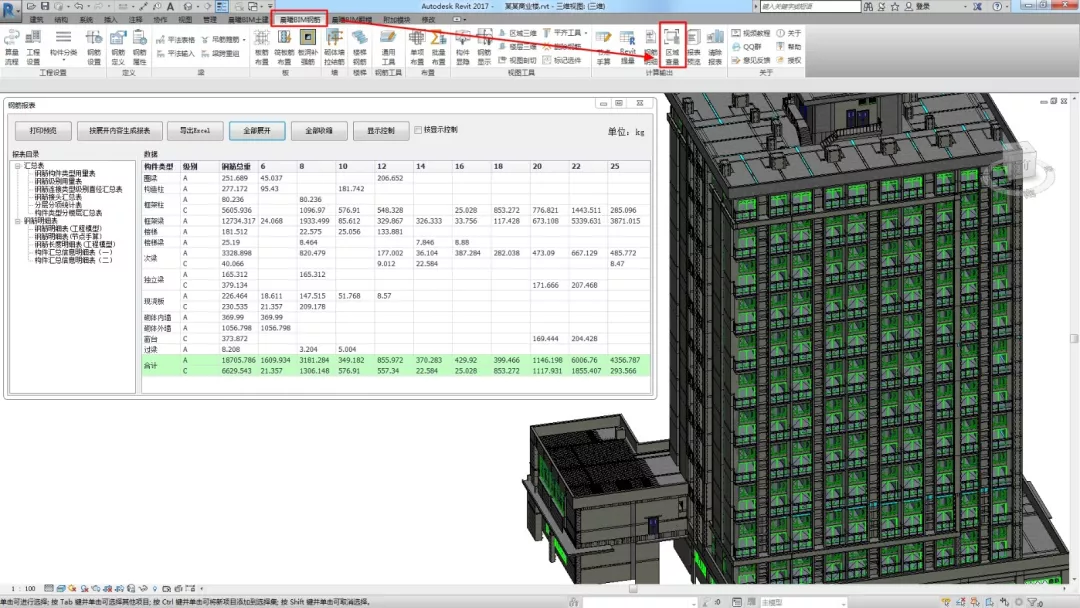Viewport: 1080px width, 608px height.
Task: Click the 板筋布置 slab rebar icon
Action: 262,46
